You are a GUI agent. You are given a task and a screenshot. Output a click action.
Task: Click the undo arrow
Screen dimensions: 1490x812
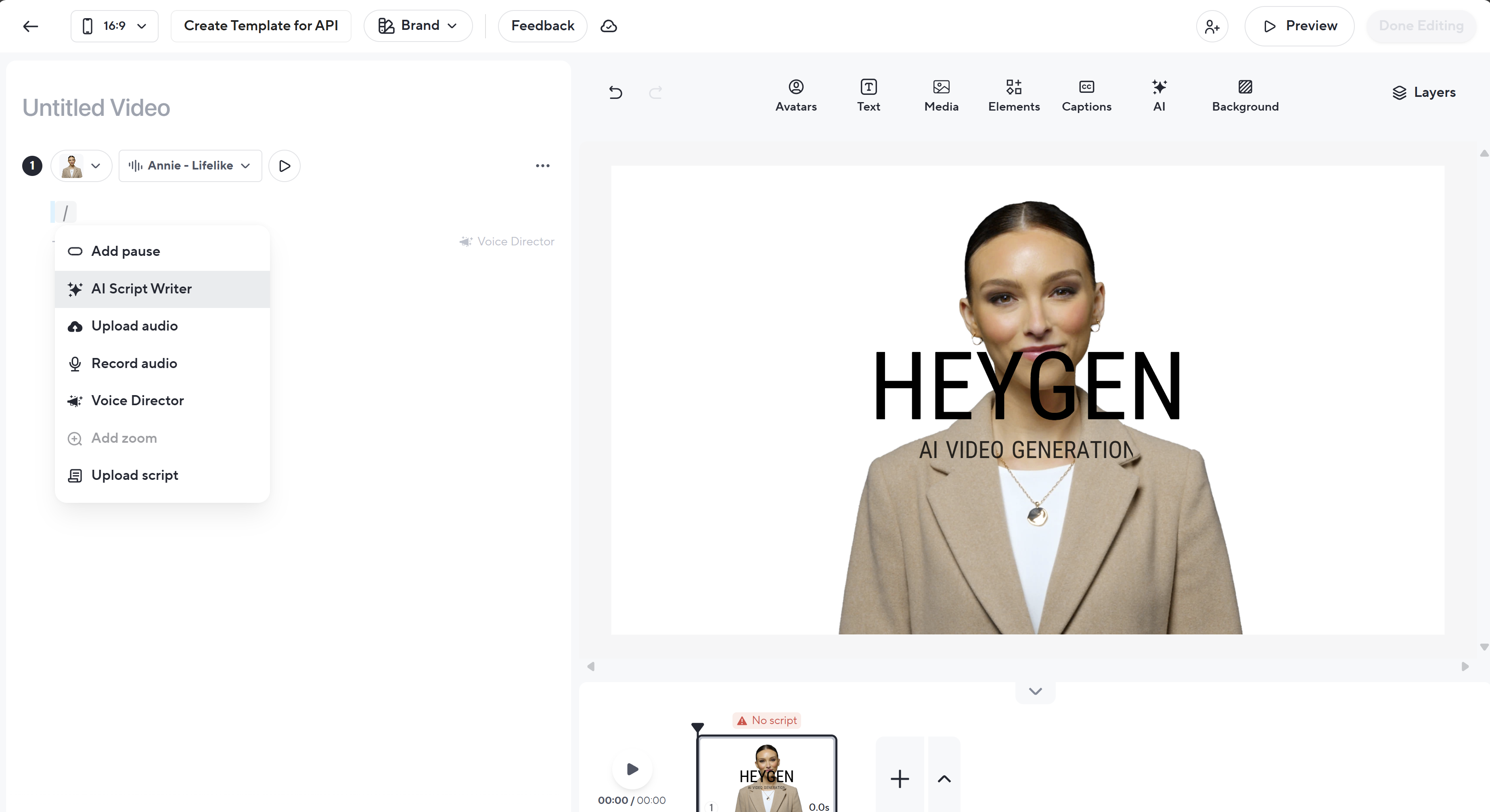615,92
